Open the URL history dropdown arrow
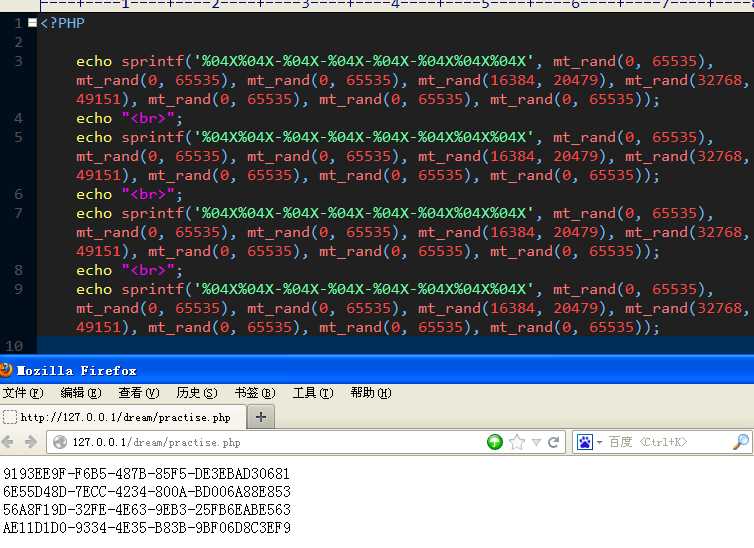754x548 pixels. click(x=537, y=442)
